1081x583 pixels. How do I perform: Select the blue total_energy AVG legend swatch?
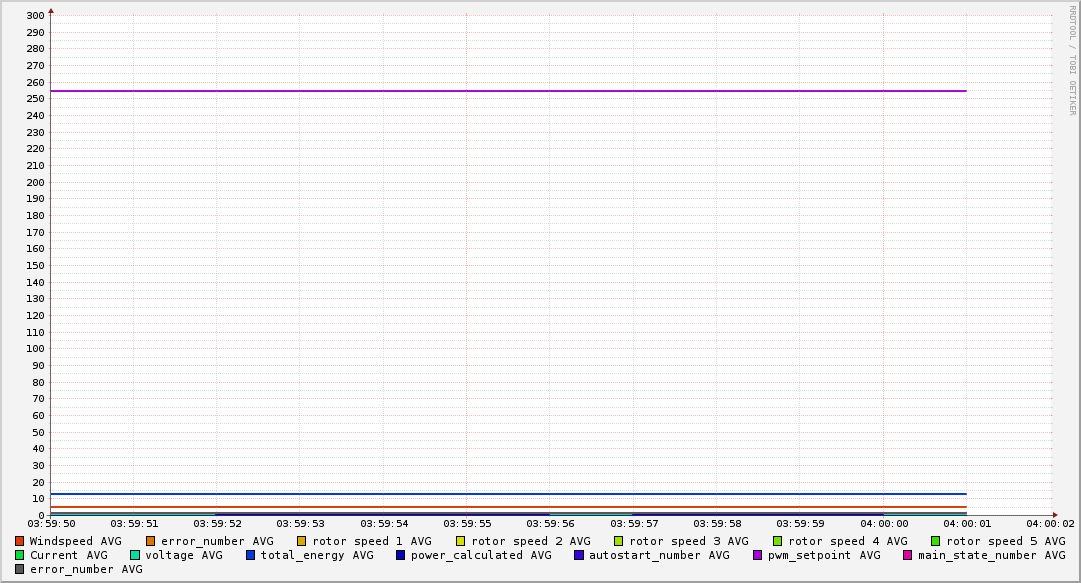250,555
